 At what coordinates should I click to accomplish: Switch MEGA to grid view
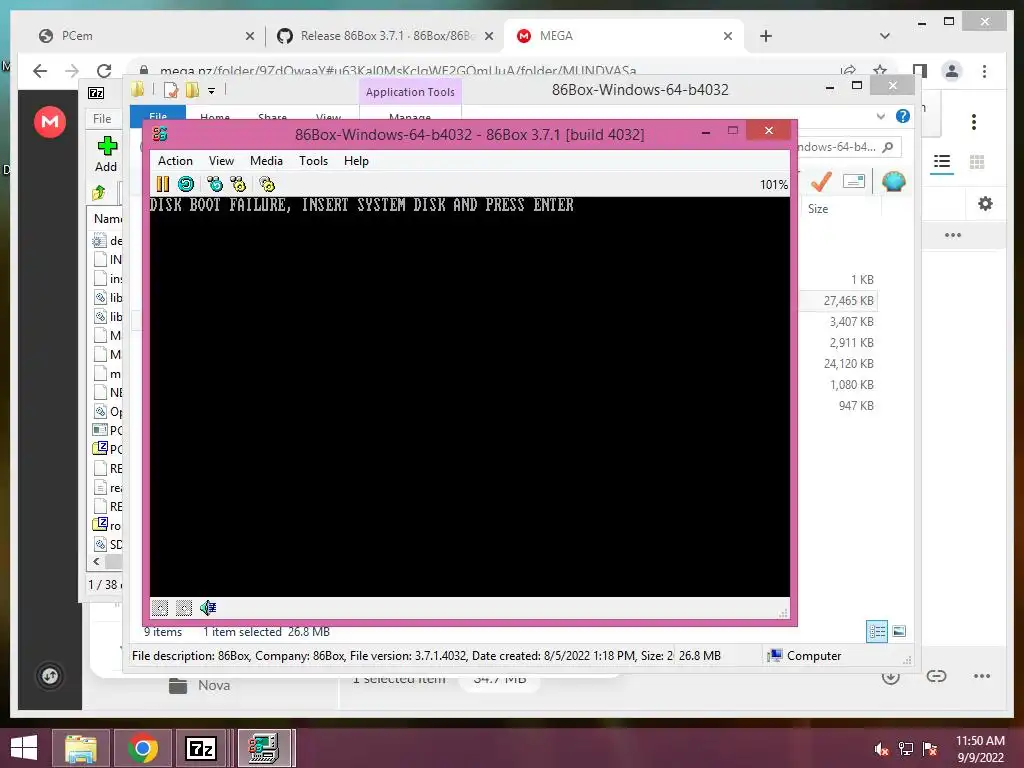point(977,161)
